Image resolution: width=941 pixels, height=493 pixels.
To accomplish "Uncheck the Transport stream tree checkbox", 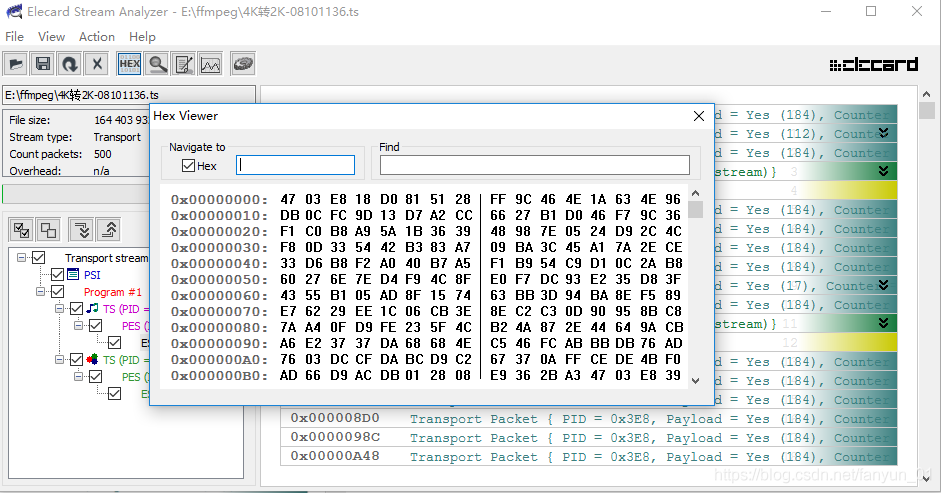I will [38, 258].
